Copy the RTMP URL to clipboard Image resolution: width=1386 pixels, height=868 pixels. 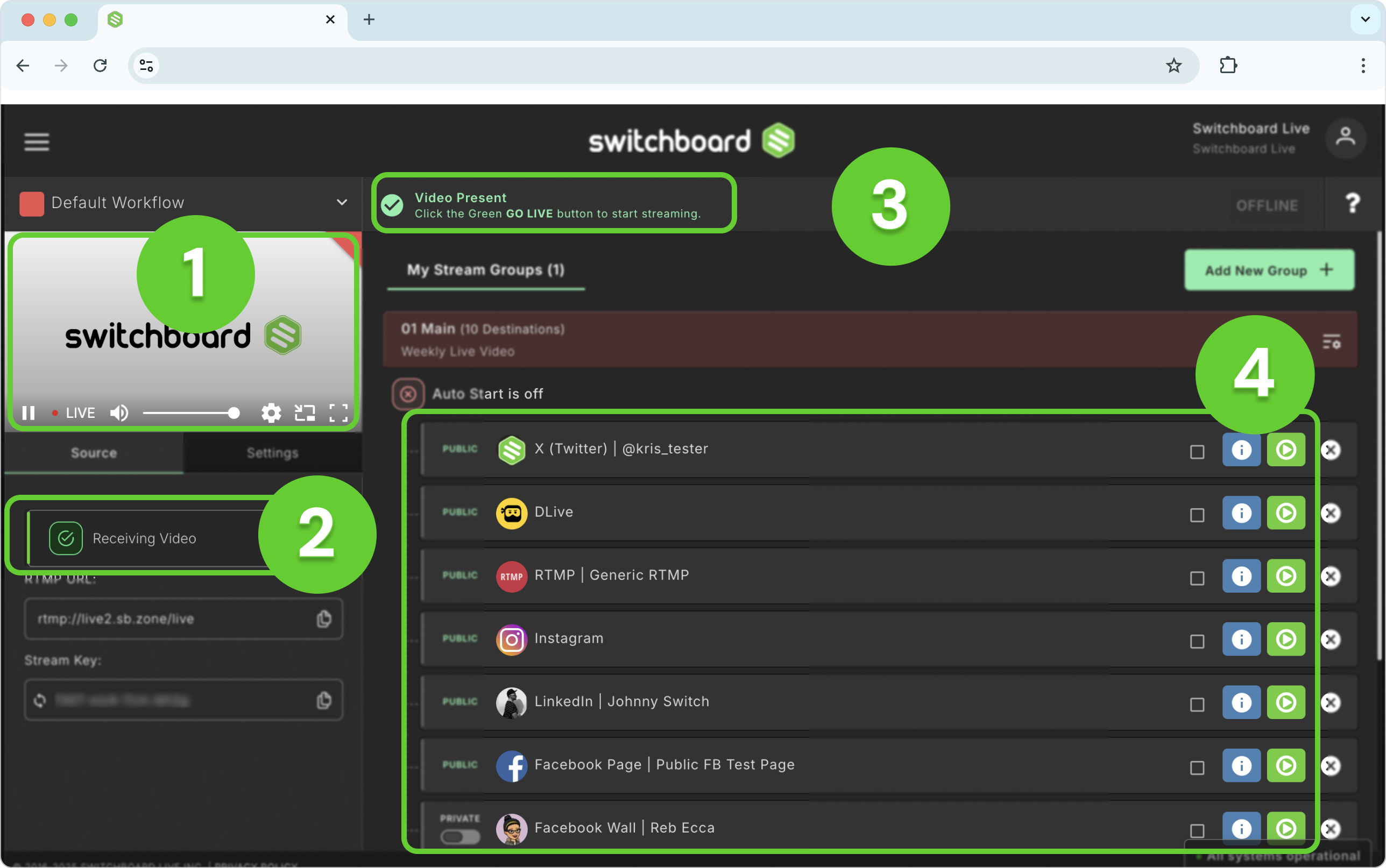(x=324, y=618)
